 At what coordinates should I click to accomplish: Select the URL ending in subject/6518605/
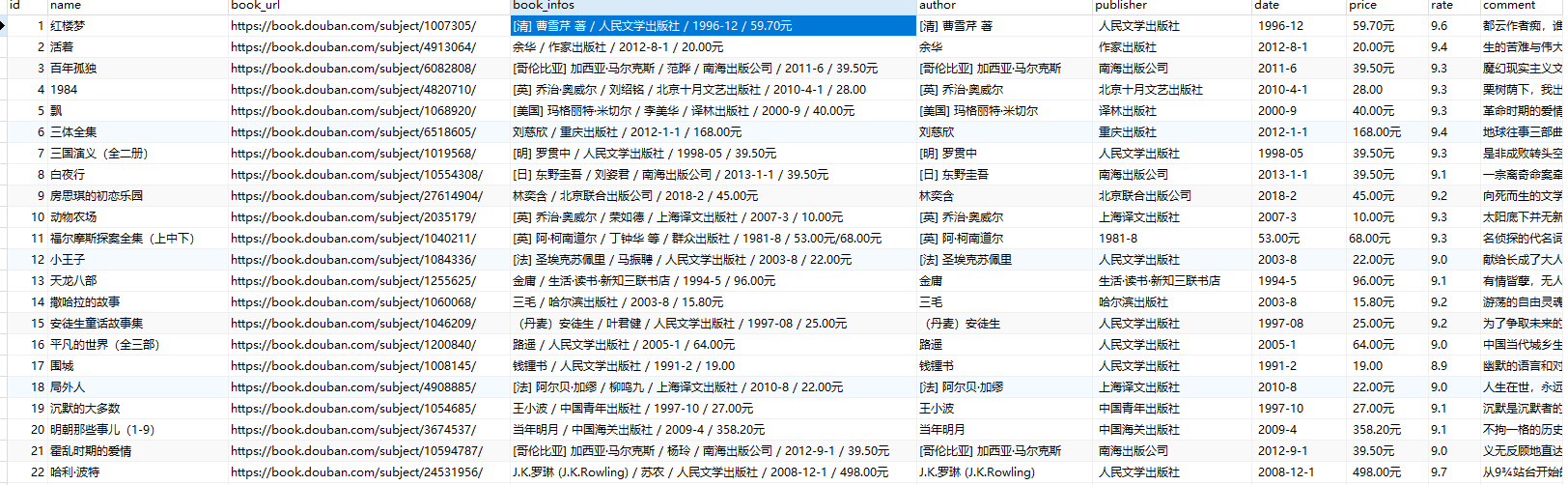353,132
